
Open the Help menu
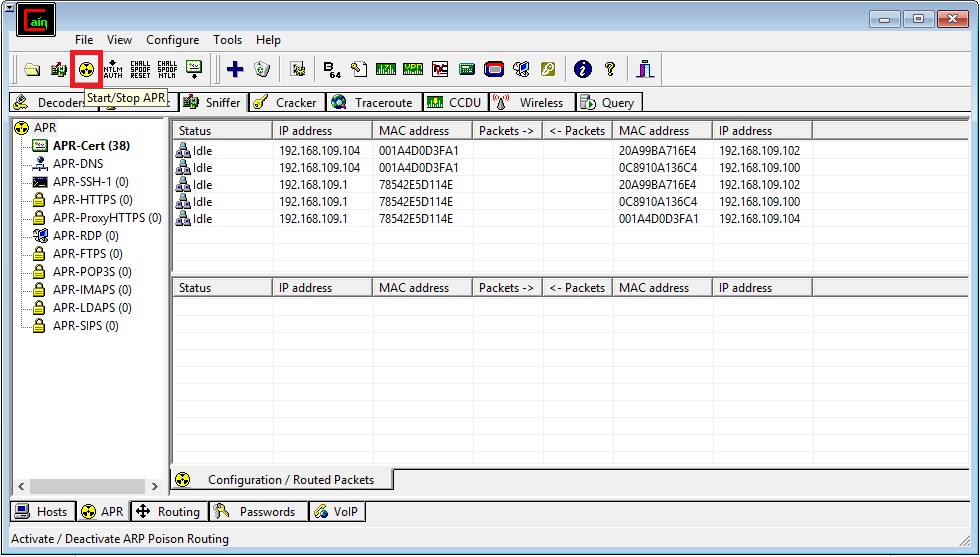(268, 40)
